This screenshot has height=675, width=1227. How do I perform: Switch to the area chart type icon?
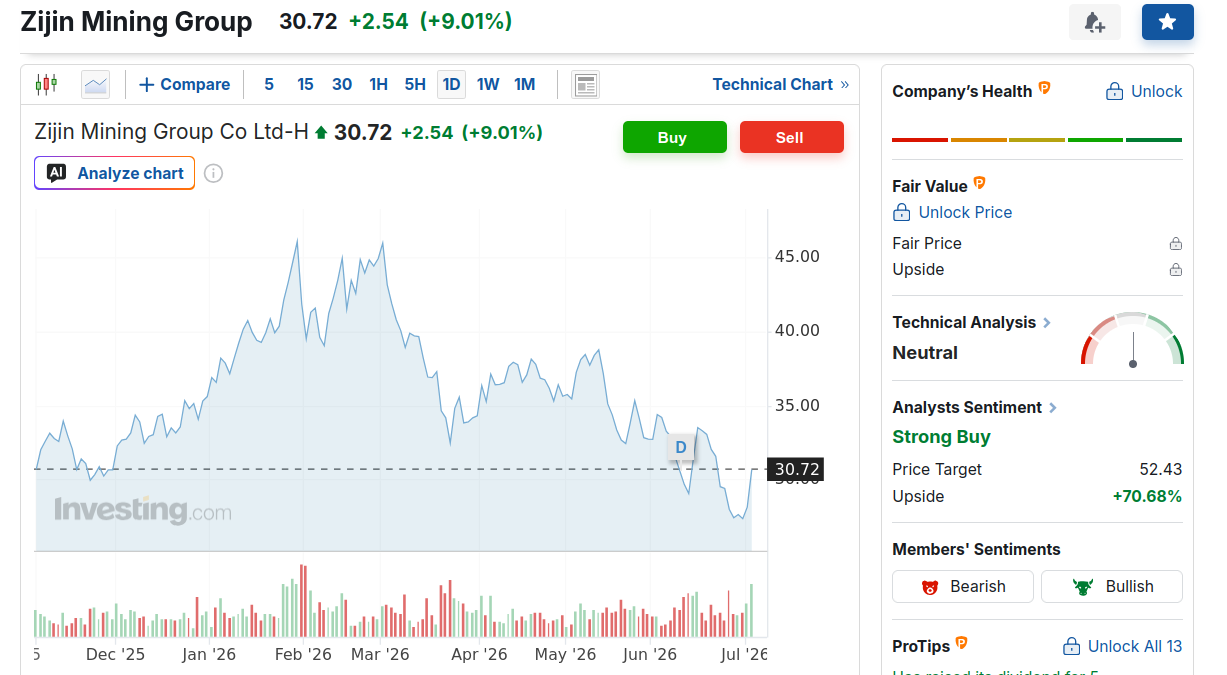pyautogui.click(x=96, y=84)
